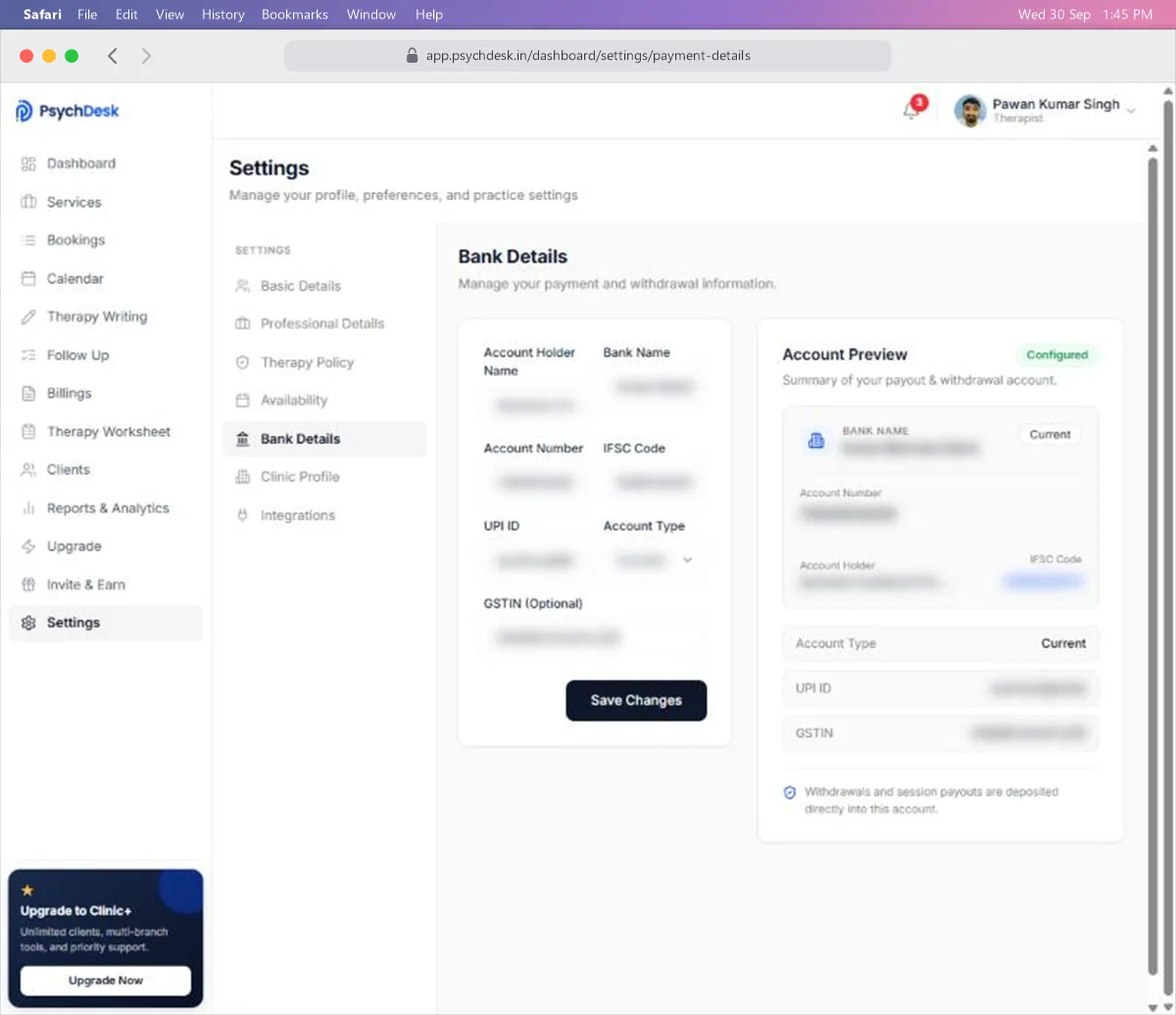Open the Window menu
The height and width of the screenshot is (1015, 1176).
point(371,15)
